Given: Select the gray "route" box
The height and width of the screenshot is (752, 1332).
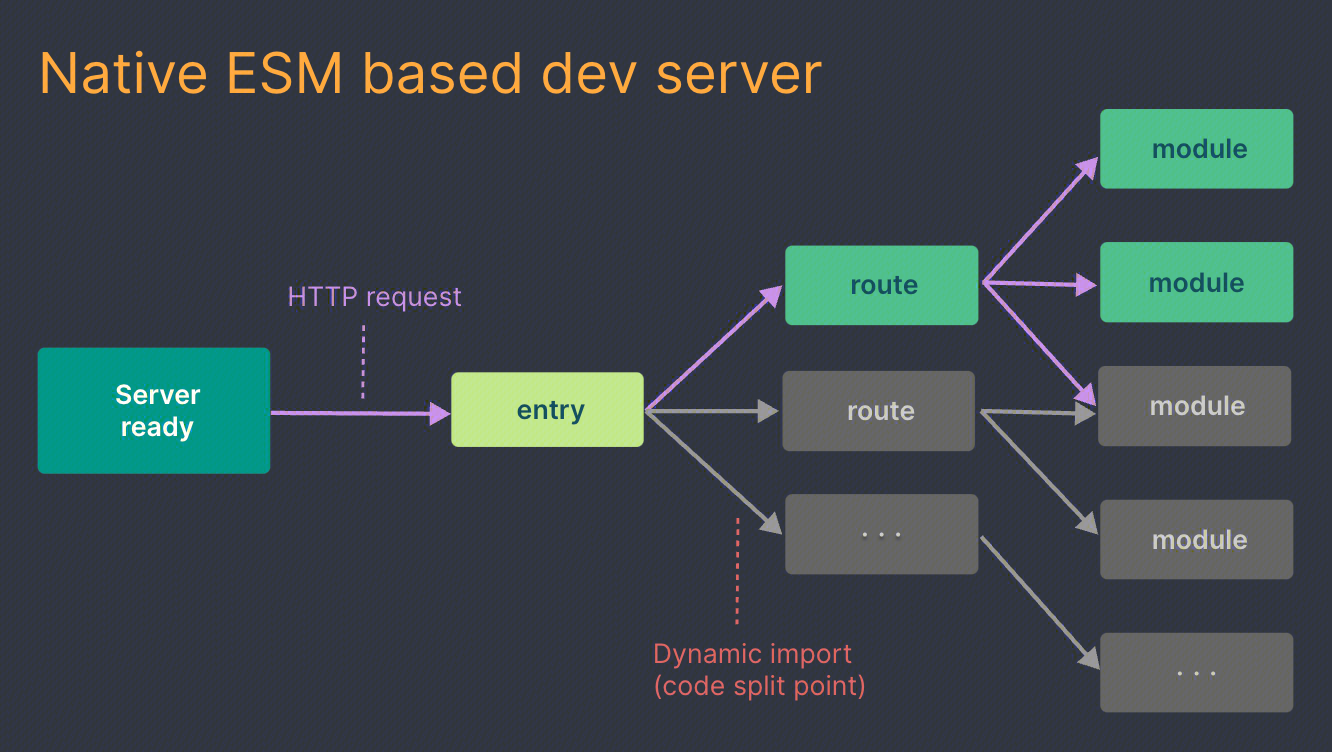Looking at the screenshot, I should click(x=878, y=411).
